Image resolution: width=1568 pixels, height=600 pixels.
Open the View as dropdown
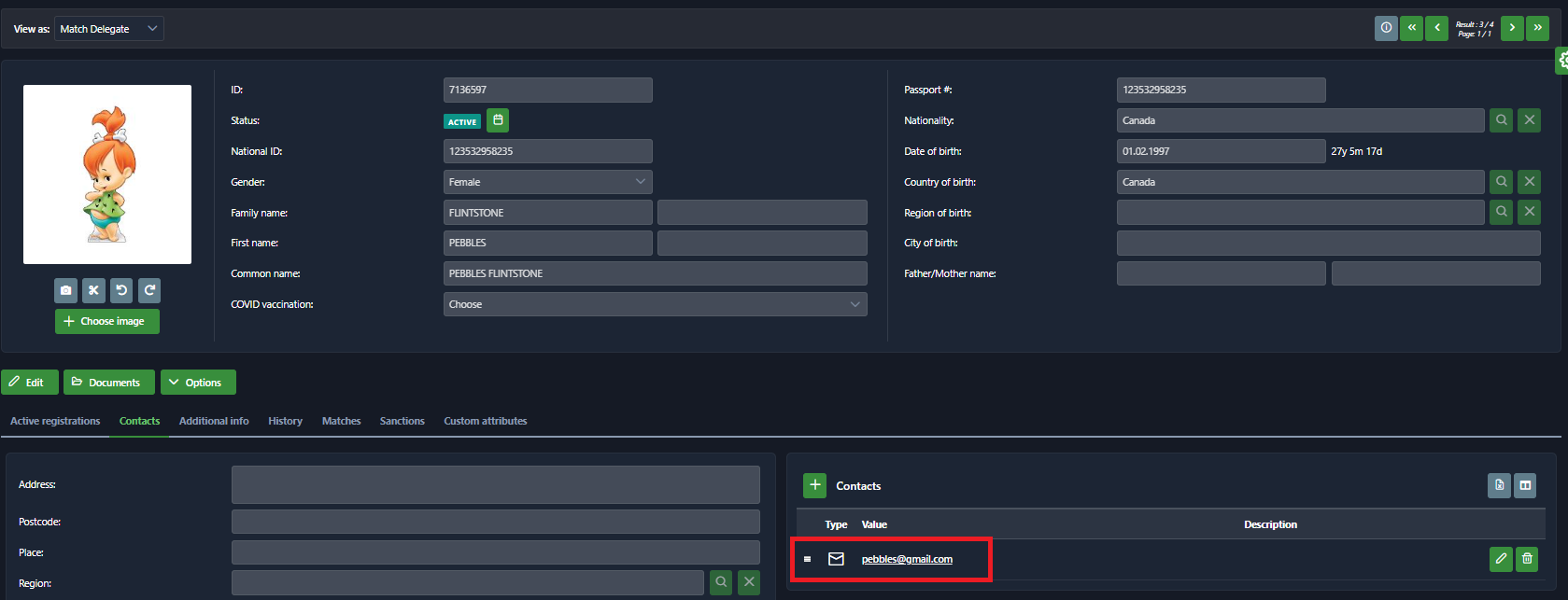[108, 29]
